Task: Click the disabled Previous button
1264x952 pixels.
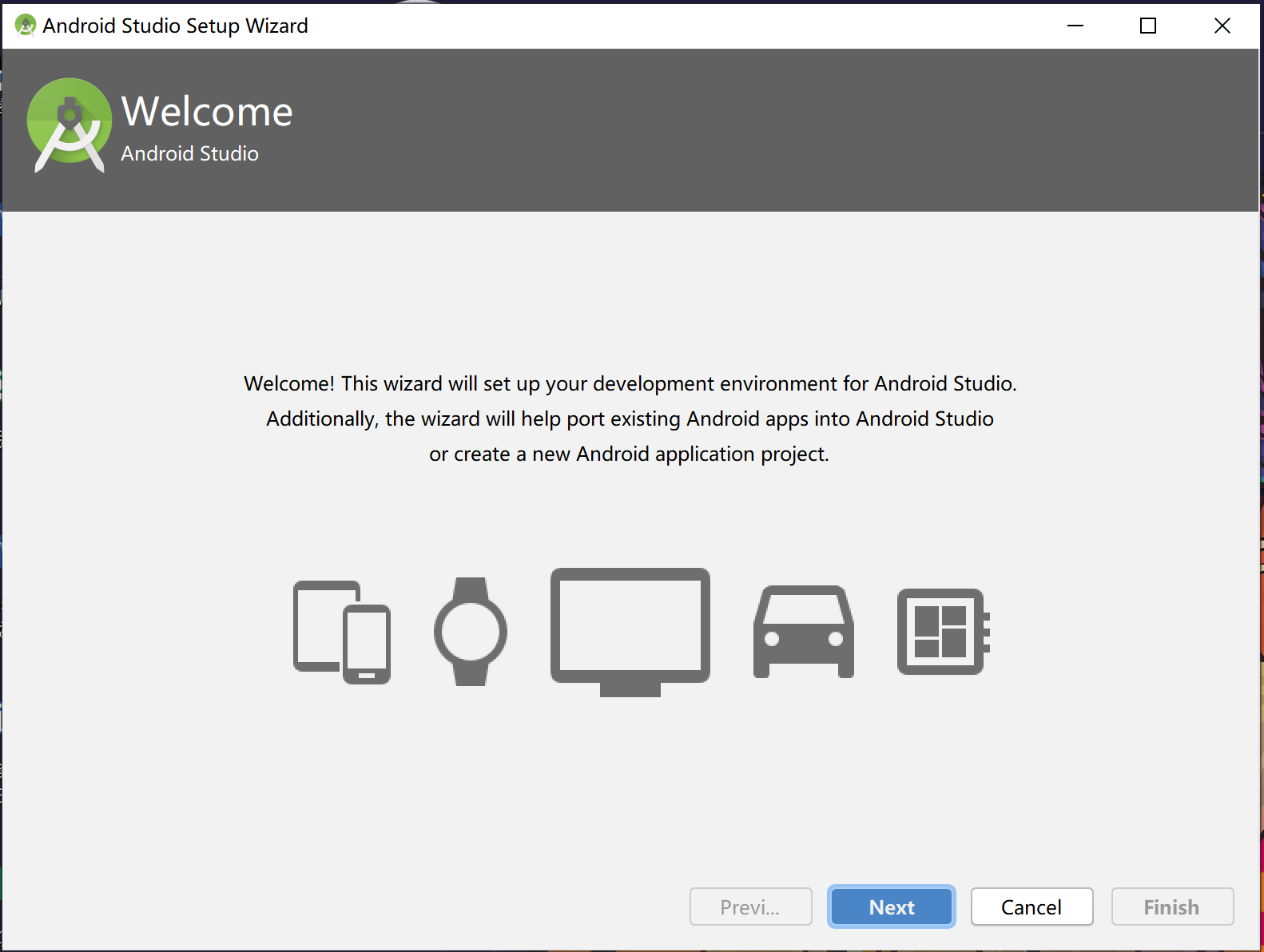Action: (751, 906)
